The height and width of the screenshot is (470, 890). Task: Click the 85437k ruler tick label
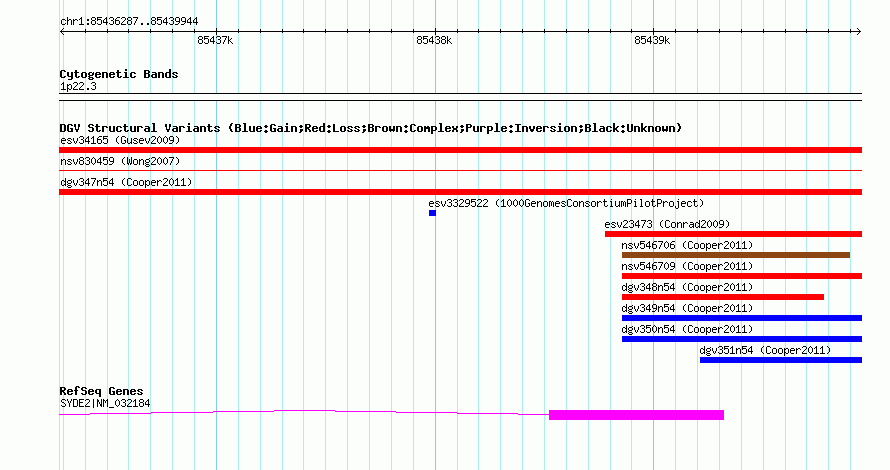(x=215, y=40)
